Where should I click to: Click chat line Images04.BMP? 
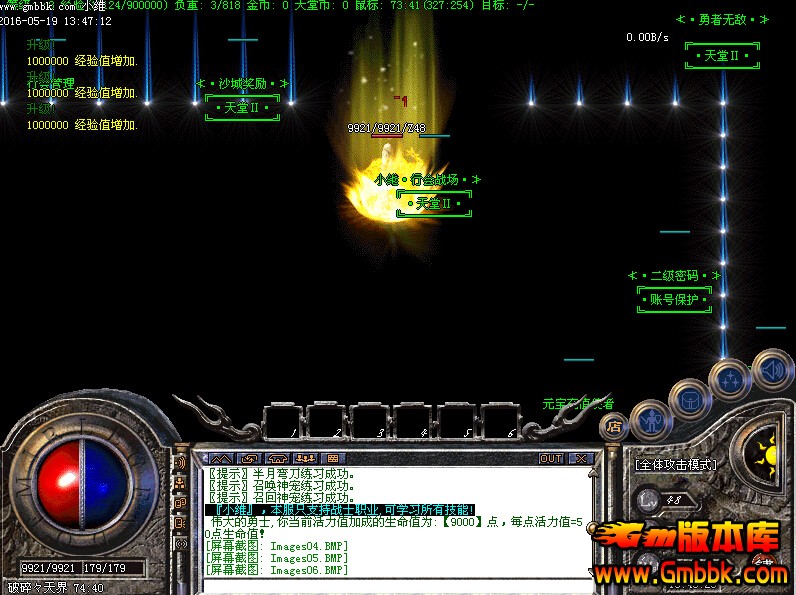277,546
